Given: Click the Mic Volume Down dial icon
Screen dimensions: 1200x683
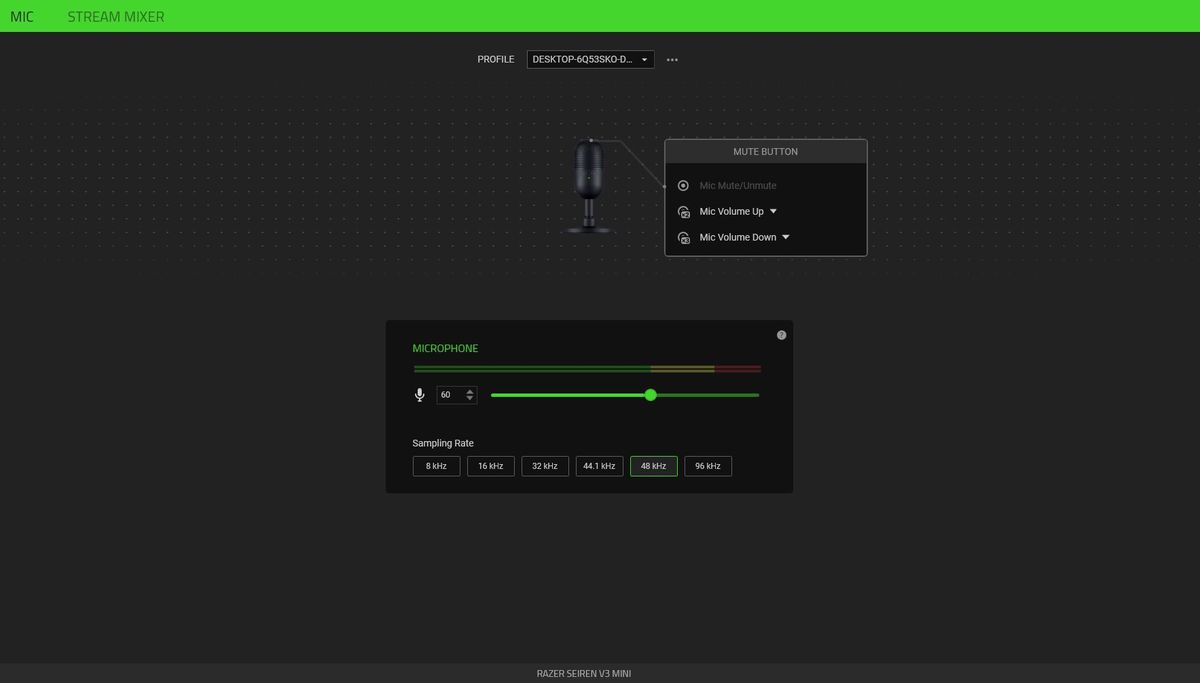Looking at the screenshot, I should click(683, 237).
